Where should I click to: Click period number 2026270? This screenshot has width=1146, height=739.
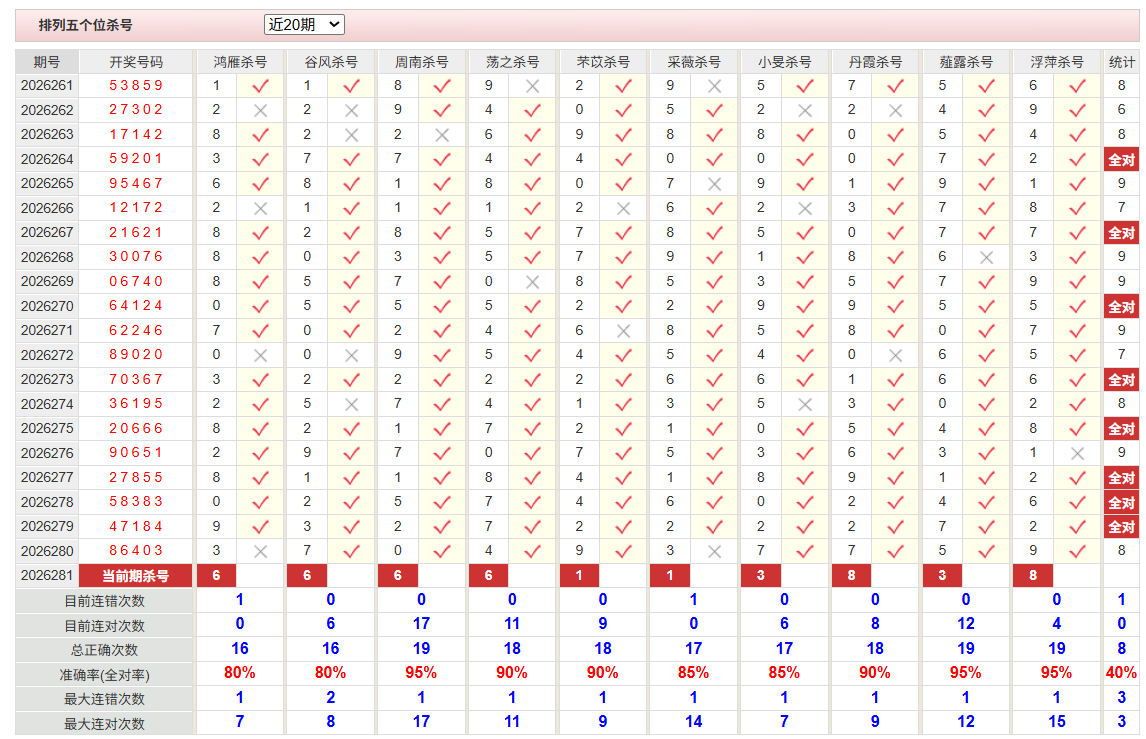pyautogui.click(x=47, y=306)
